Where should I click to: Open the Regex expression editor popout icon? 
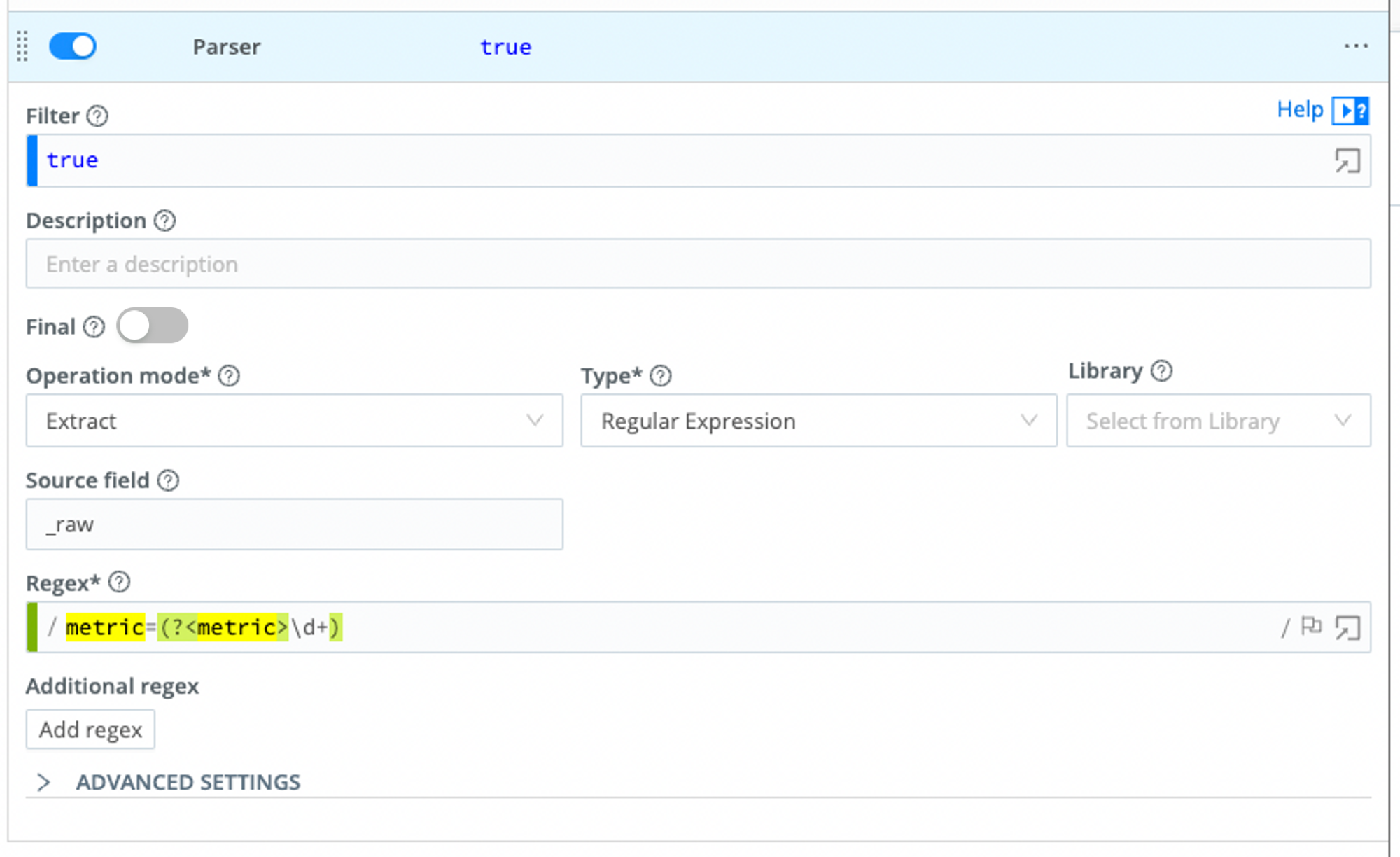click(1347, 628)
